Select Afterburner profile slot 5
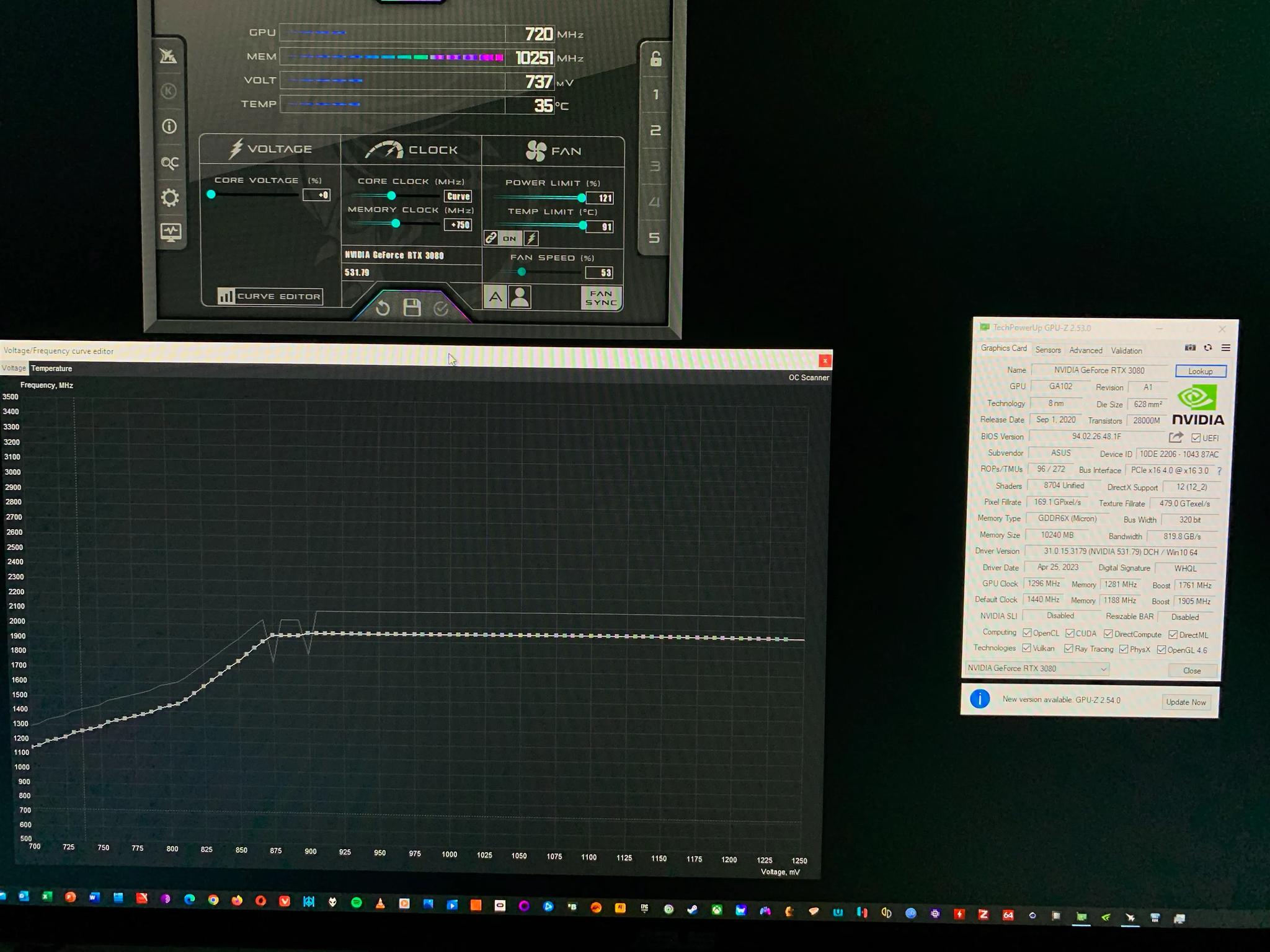1270x952 pixels. click(x=654, y=238)
